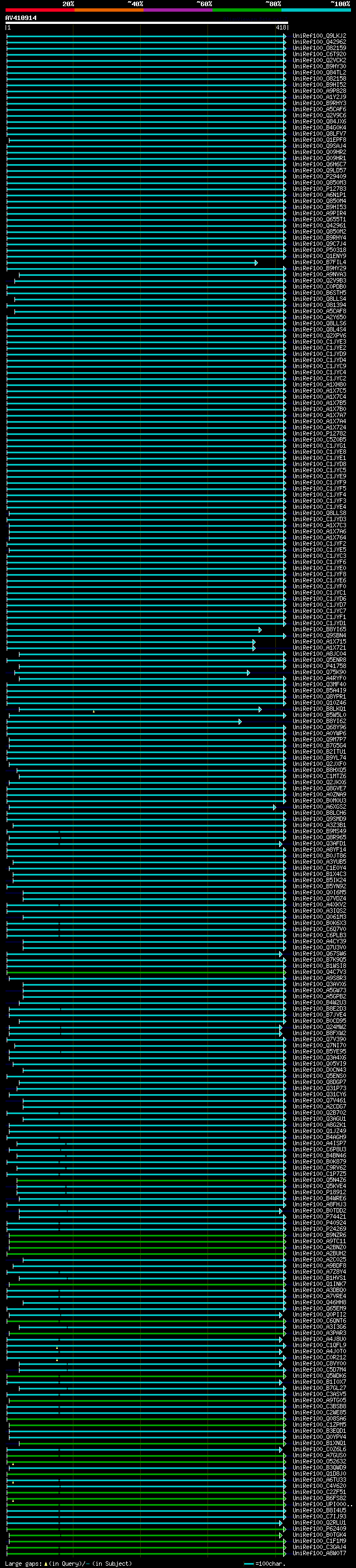Screen dimensions: 356x1568
Task: Select the UniRef100_B7GL27 label
Action: (x=319, y=1388)
